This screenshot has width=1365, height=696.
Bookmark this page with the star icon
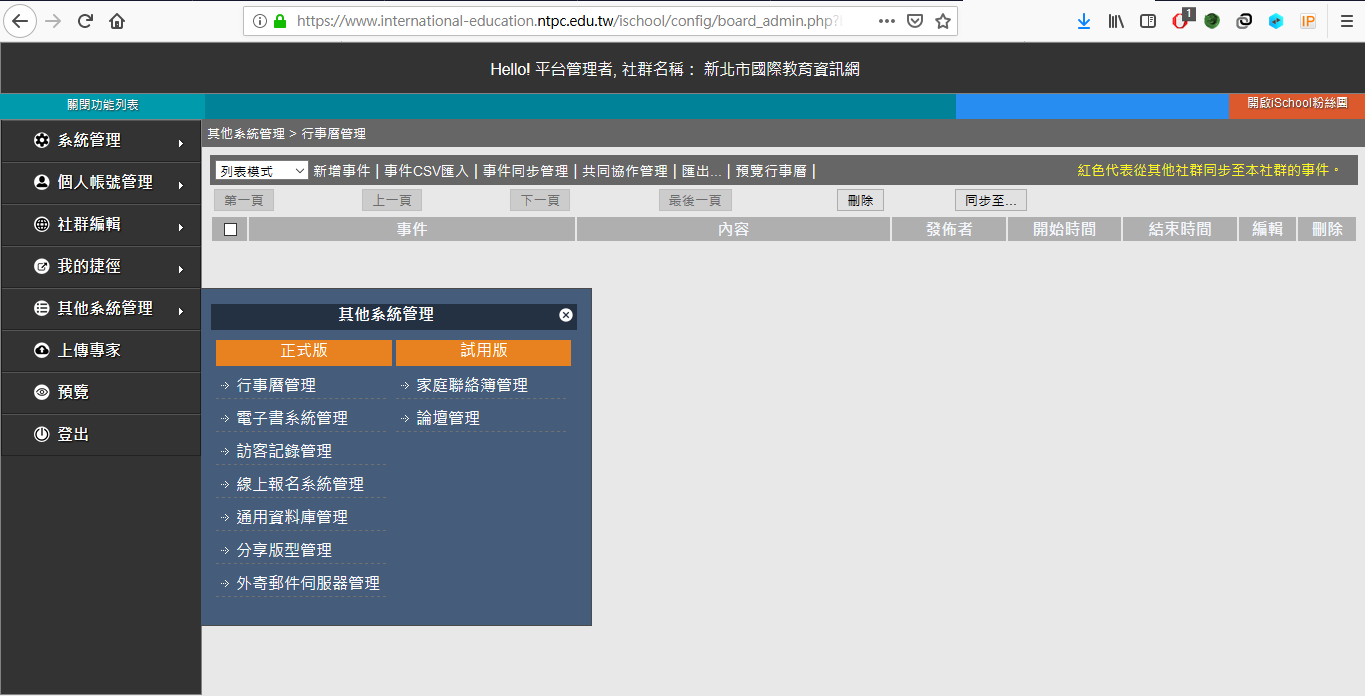[943, 21]
